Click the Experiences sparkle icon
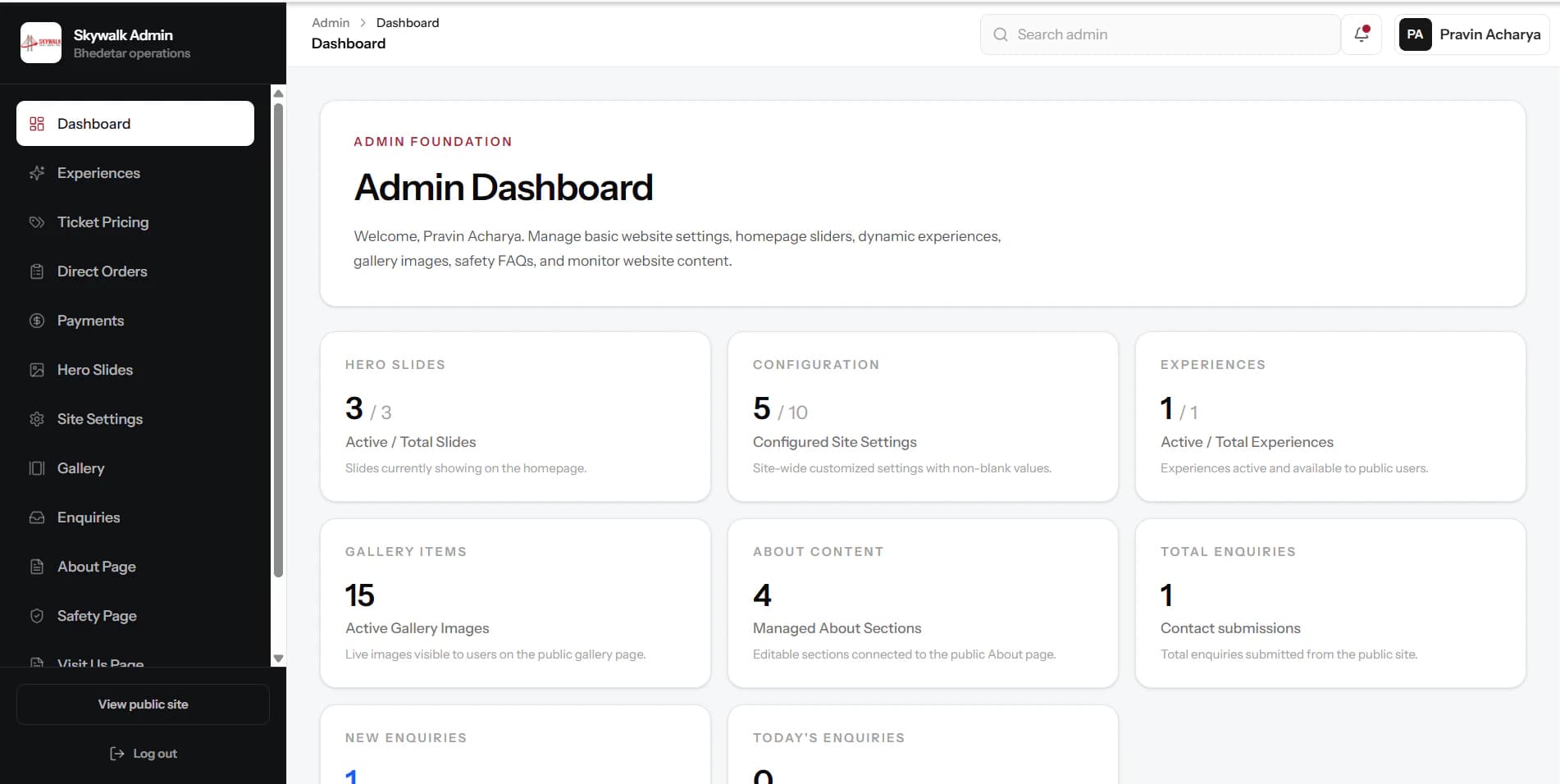Image resolution: width=1560 pixels, height=784 pixels. click(x=37, y=173)
